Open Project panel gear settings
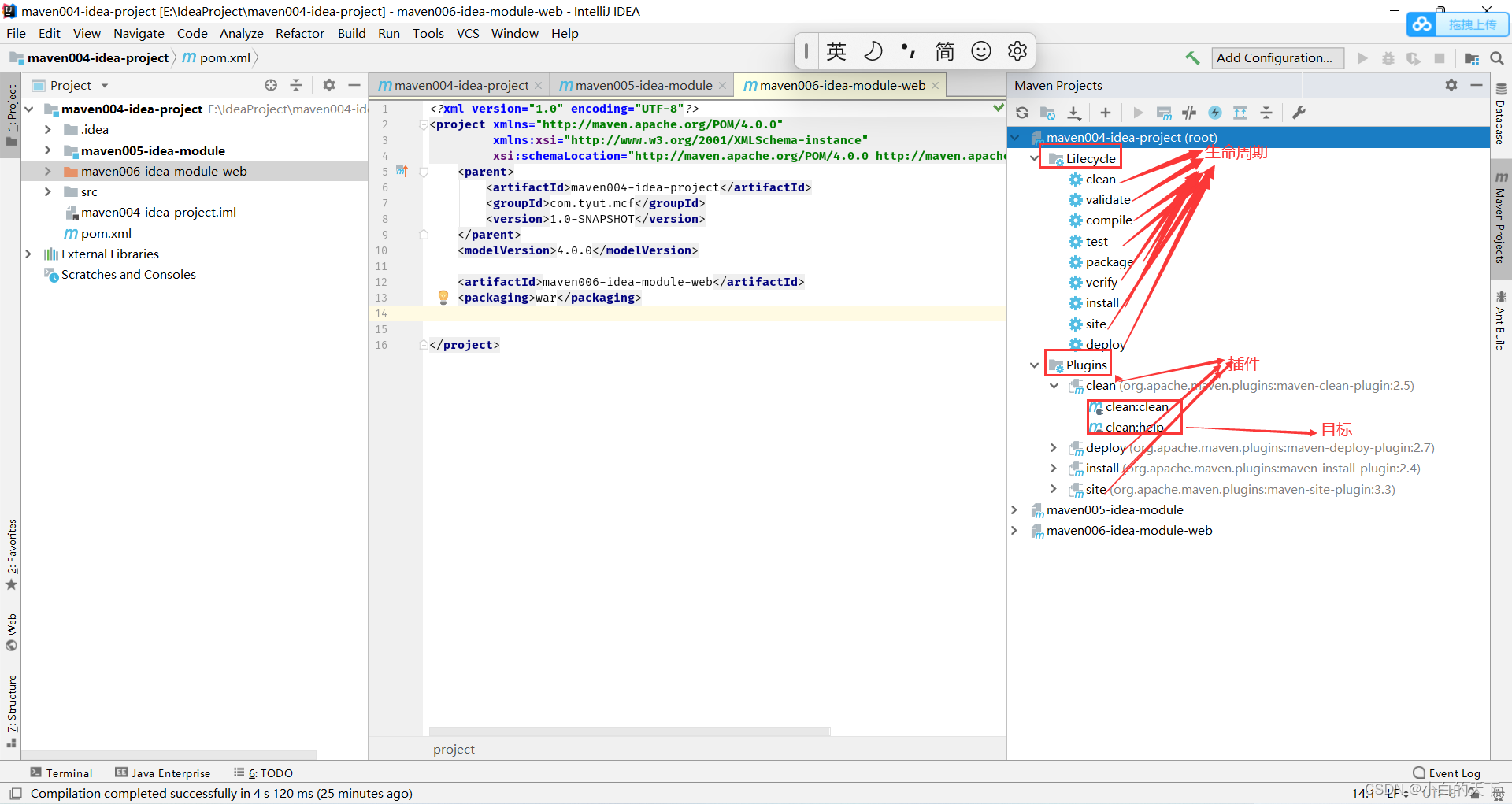 click(329, 85)
